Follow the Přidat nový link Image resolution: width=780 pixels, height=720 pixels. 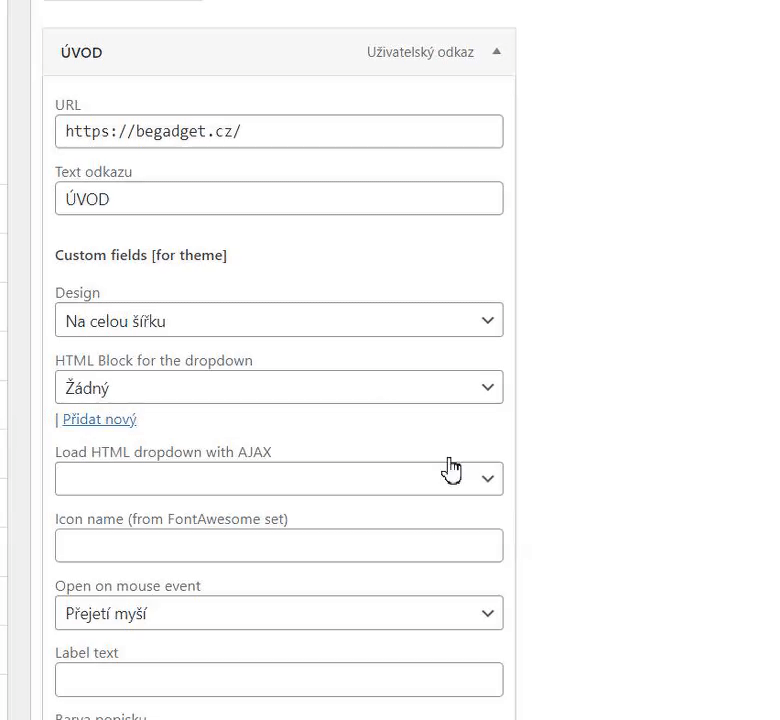[x=99, y=419]
